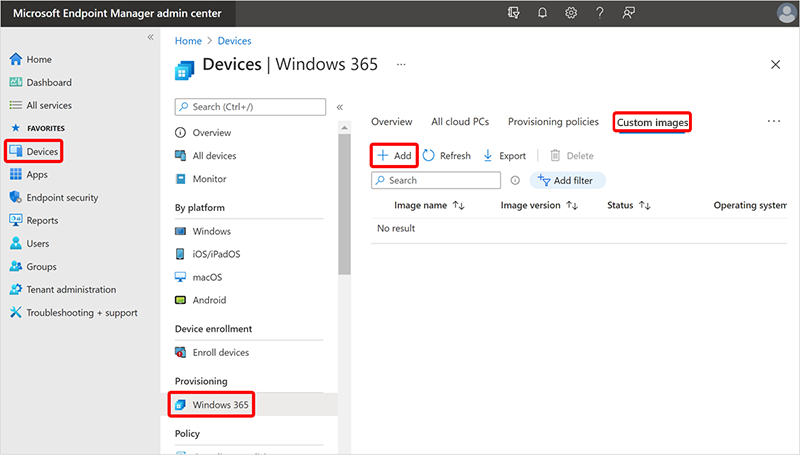
Task: Open the more tabs ellipsis
Action: click(x=773, y=121)
